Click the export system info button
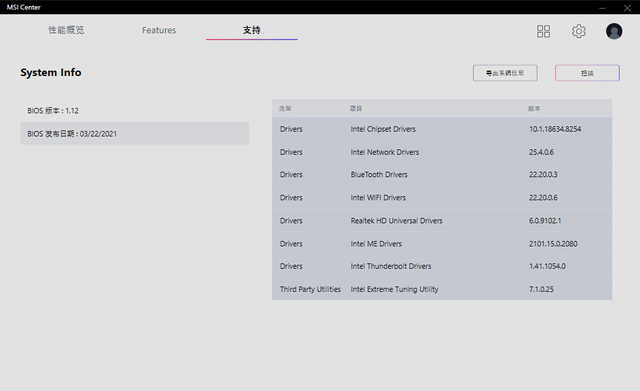The width and height of the screenshot is (640, 391). (x=505, y=73)
